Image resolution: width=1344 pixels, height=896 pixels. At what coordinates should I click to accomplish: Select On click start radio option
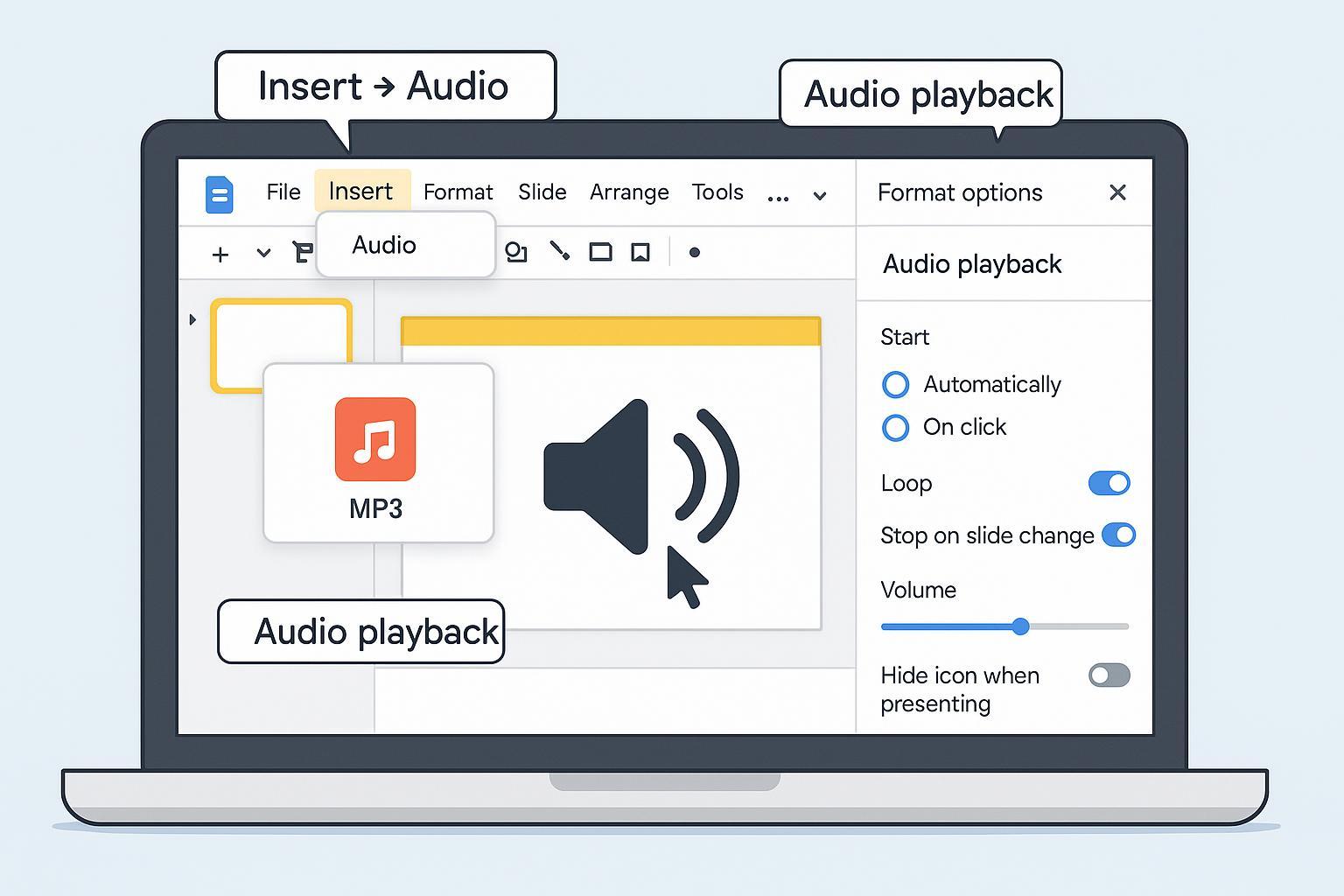895,427
